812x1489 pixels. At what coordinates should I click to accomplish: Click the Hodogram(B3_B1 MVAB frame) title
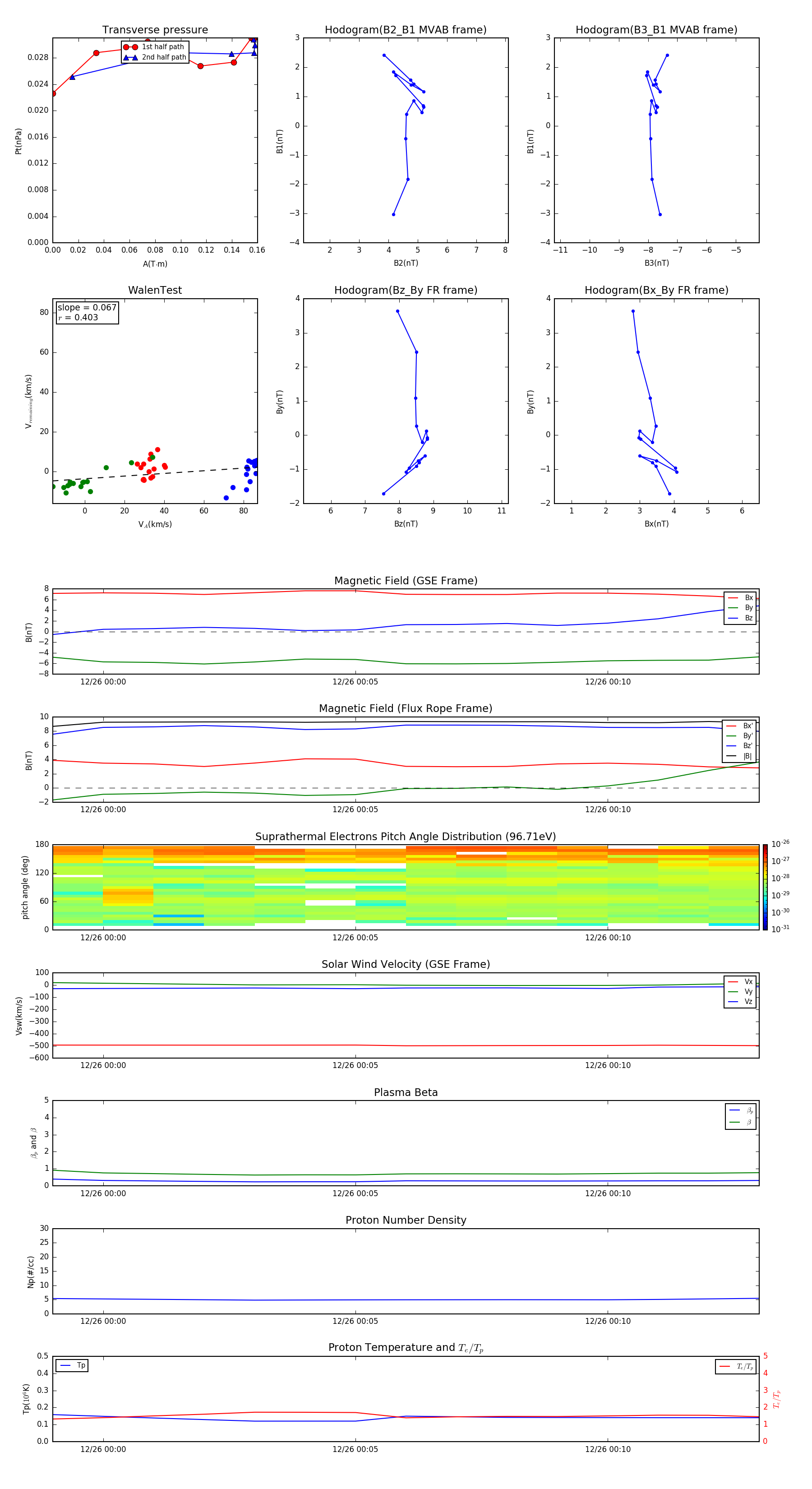pos(656,29)
